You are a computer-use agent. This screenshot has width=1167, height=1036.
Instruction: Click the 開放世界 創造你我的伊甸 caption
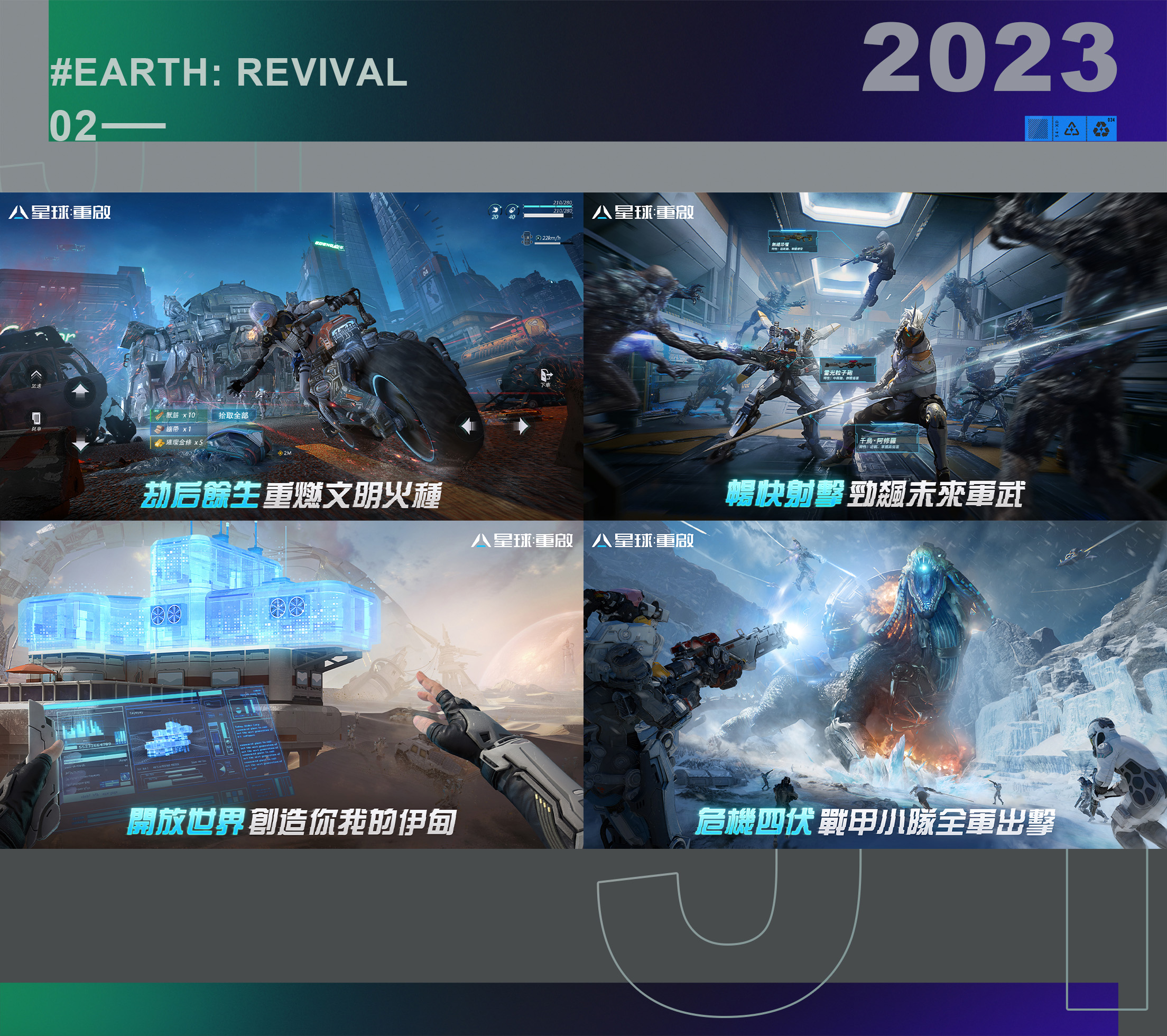point(291,822)
